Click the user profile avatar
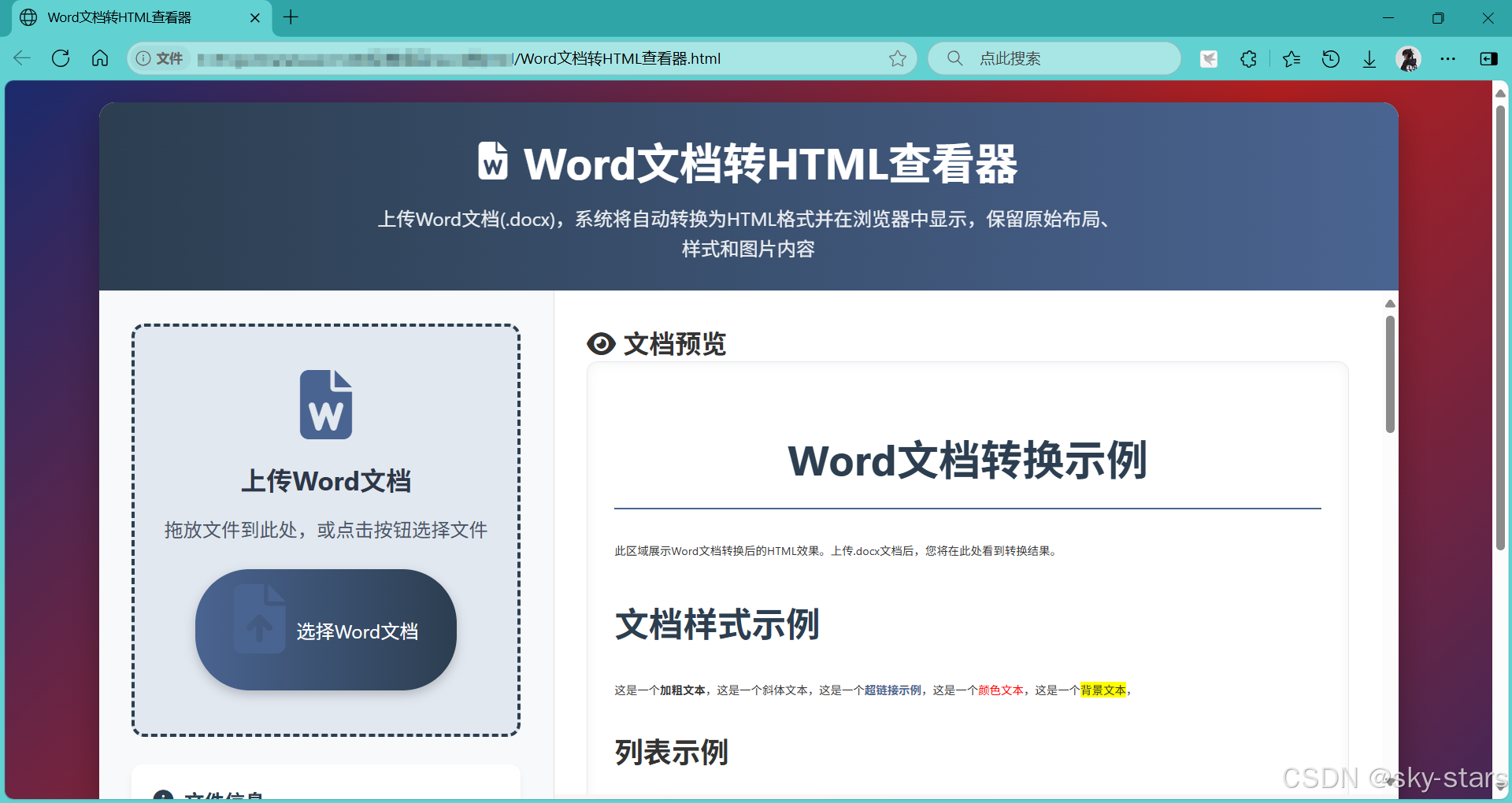This screenshot has width=1512, height=803. tap(1408, 58)
